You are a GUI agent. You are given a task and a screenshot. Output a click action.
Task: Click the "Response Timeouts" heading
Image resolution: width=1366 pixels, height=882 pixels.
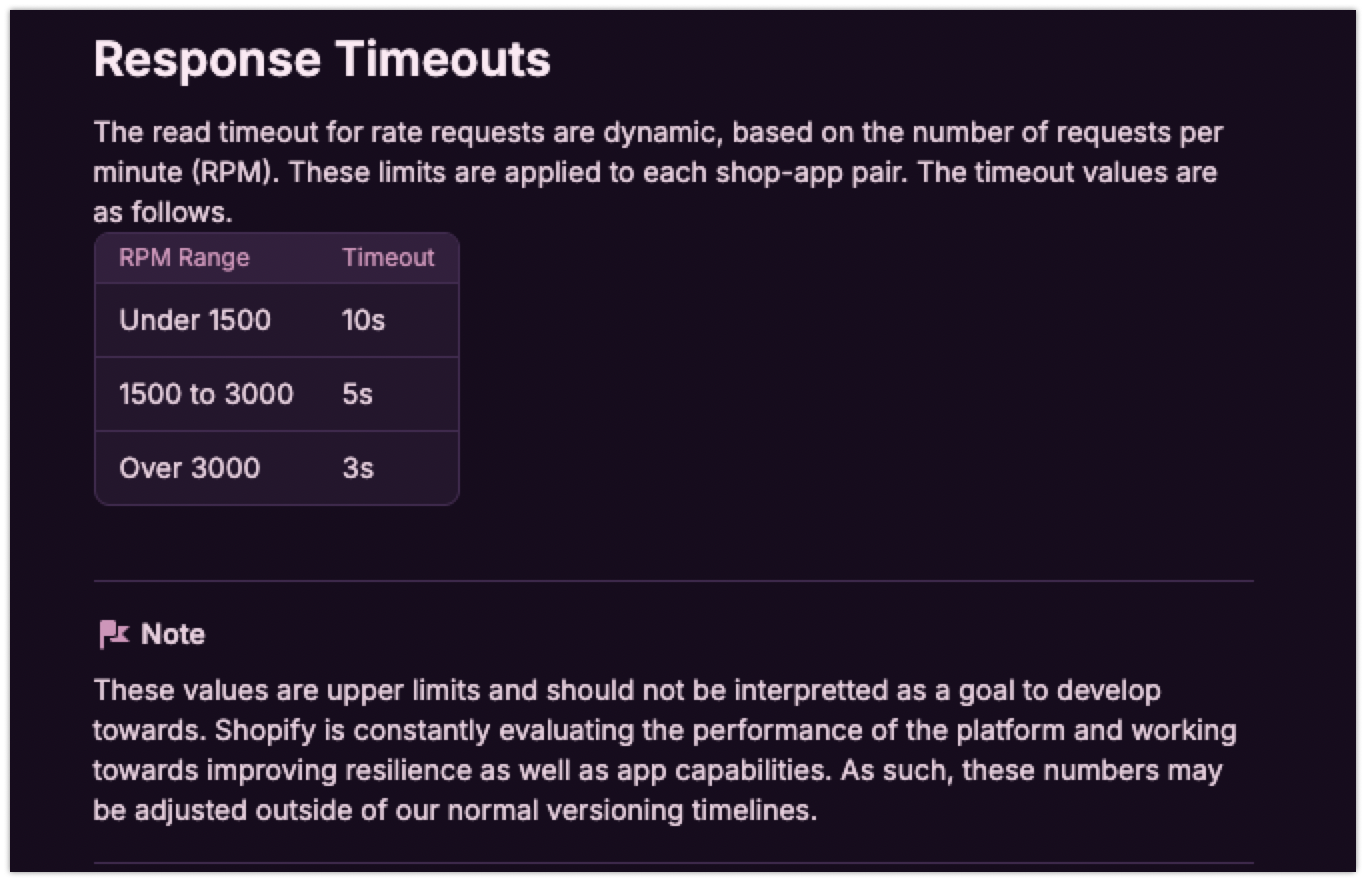point(322,59)
